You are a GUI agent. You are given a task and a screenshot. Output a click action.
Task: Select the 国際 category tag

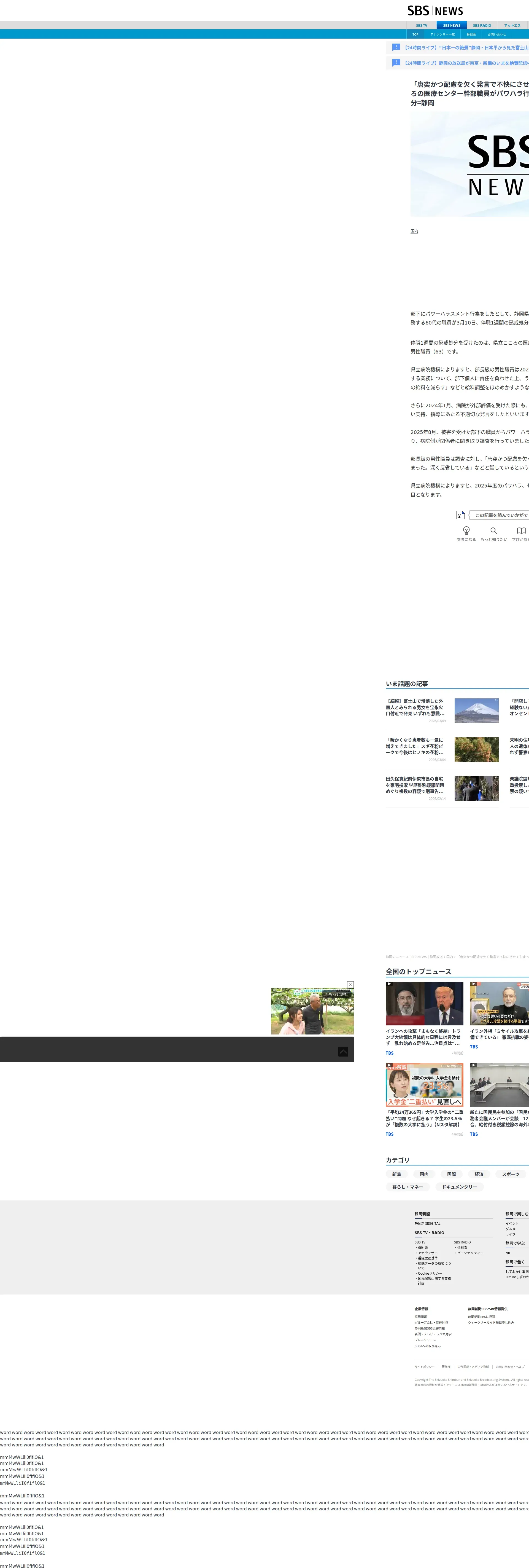point(451,1174)
